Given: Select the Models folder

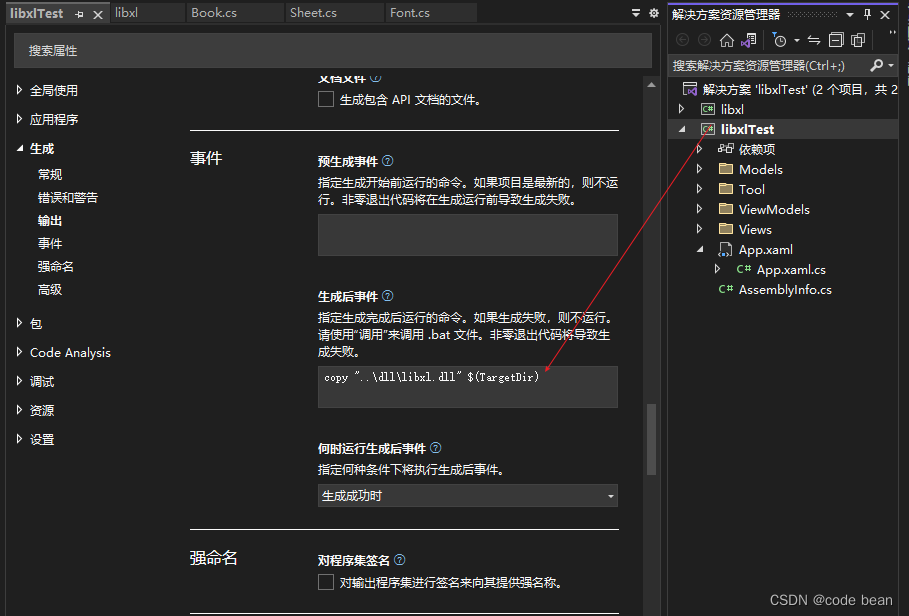Looking at the screenshot, I should pyautogui.click(x=761, y=169).
